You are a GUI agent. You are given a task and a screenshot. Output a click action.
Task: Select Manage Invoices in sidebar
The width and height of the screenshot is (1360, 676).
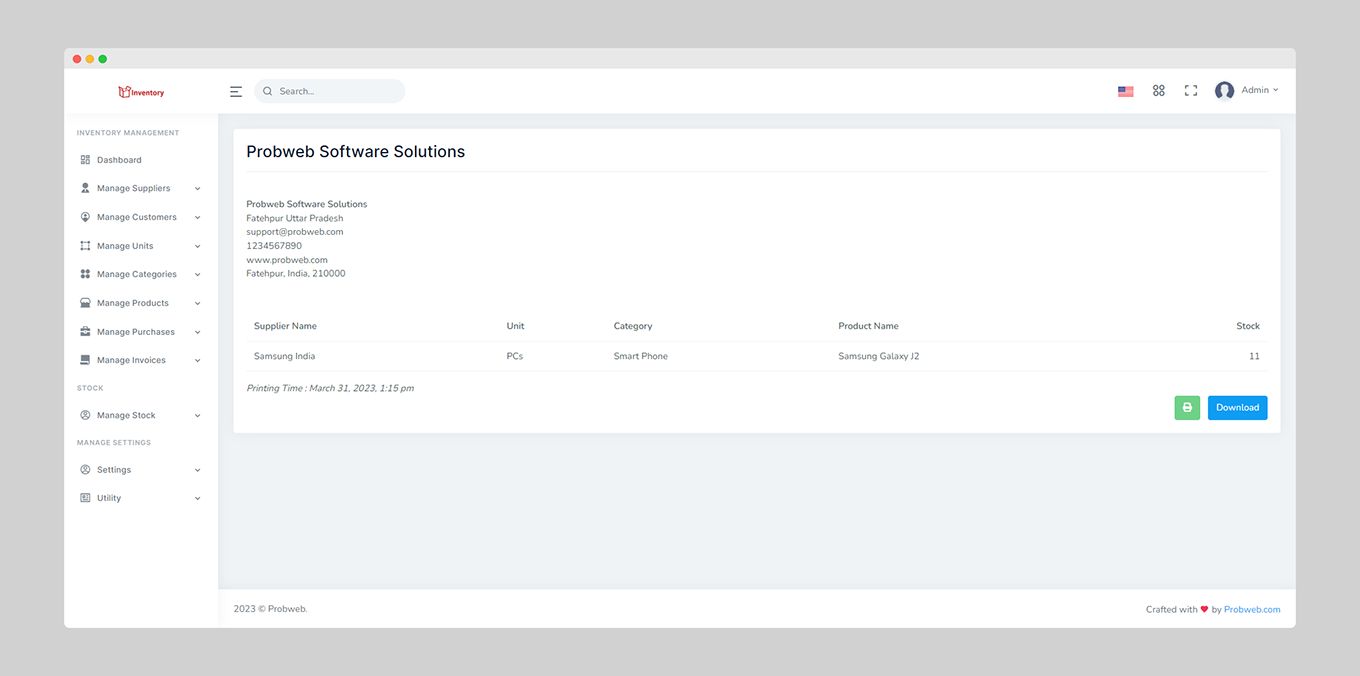click(131, 360)
